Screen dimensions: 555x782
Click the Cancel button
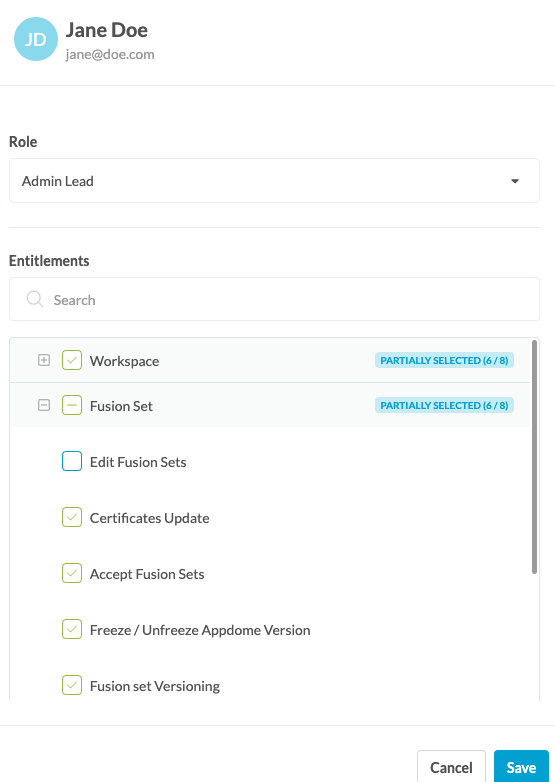pos(451,767)
